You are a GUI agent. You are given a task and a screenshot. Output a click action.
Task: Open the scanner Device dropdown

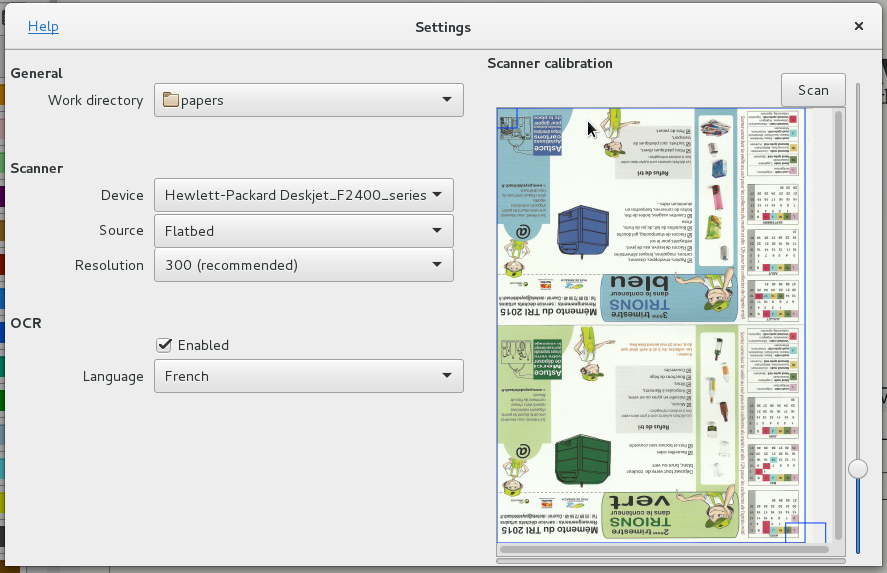tap(304, 195)
